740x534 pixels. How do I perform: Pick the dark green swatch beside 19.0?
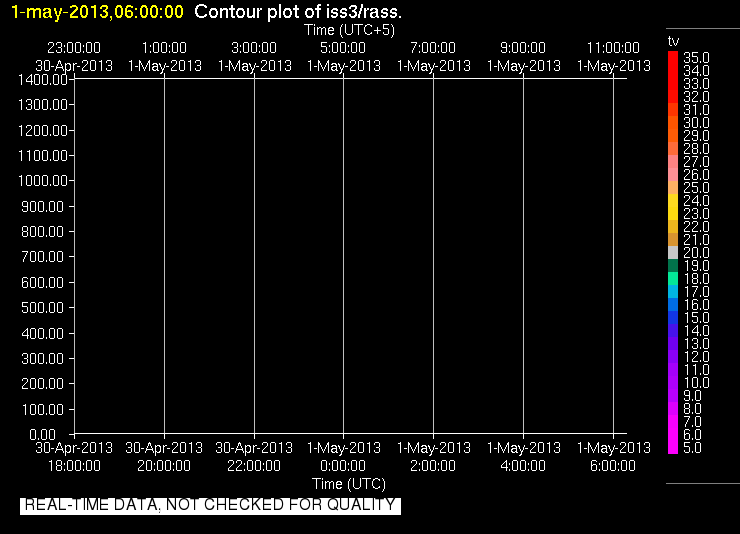pyautogui.click(x=673, y=266)
